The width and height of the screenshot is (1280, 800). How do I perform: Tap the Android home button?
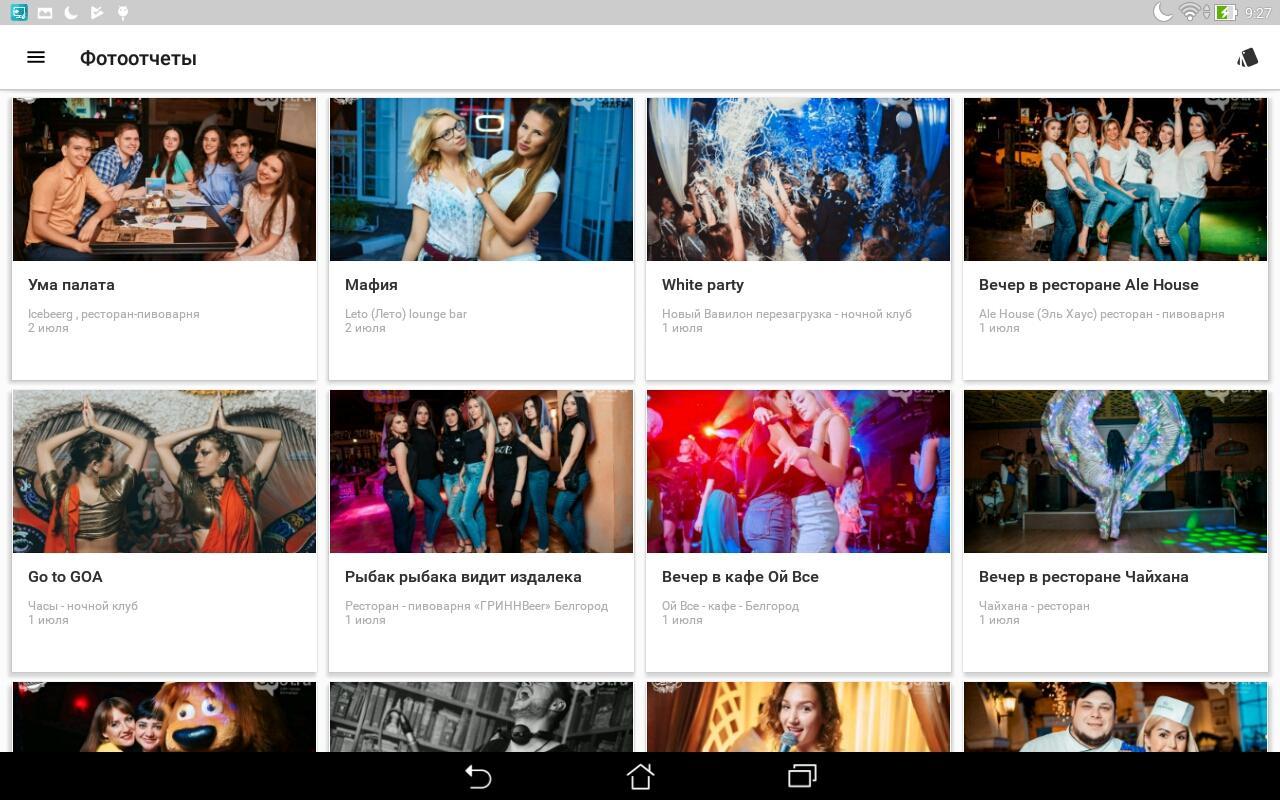pos(640,776)
